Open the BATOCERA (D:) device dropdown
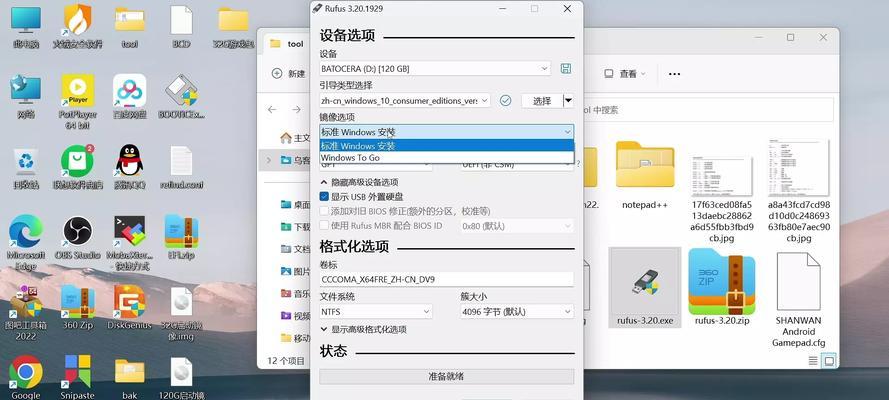 coord(435,69)
